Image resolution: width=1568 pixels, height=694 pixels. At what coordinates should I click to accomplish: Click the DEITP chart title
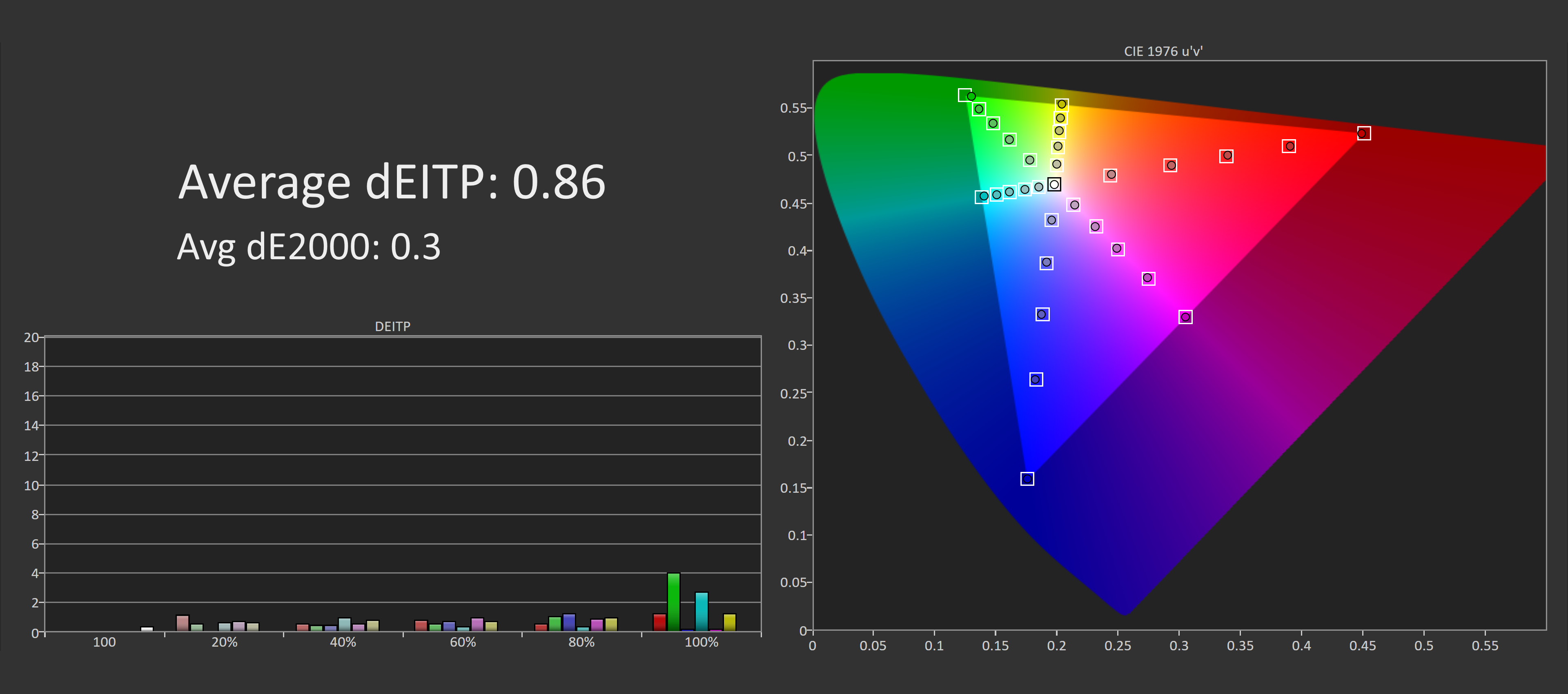[x=392, y=326]
